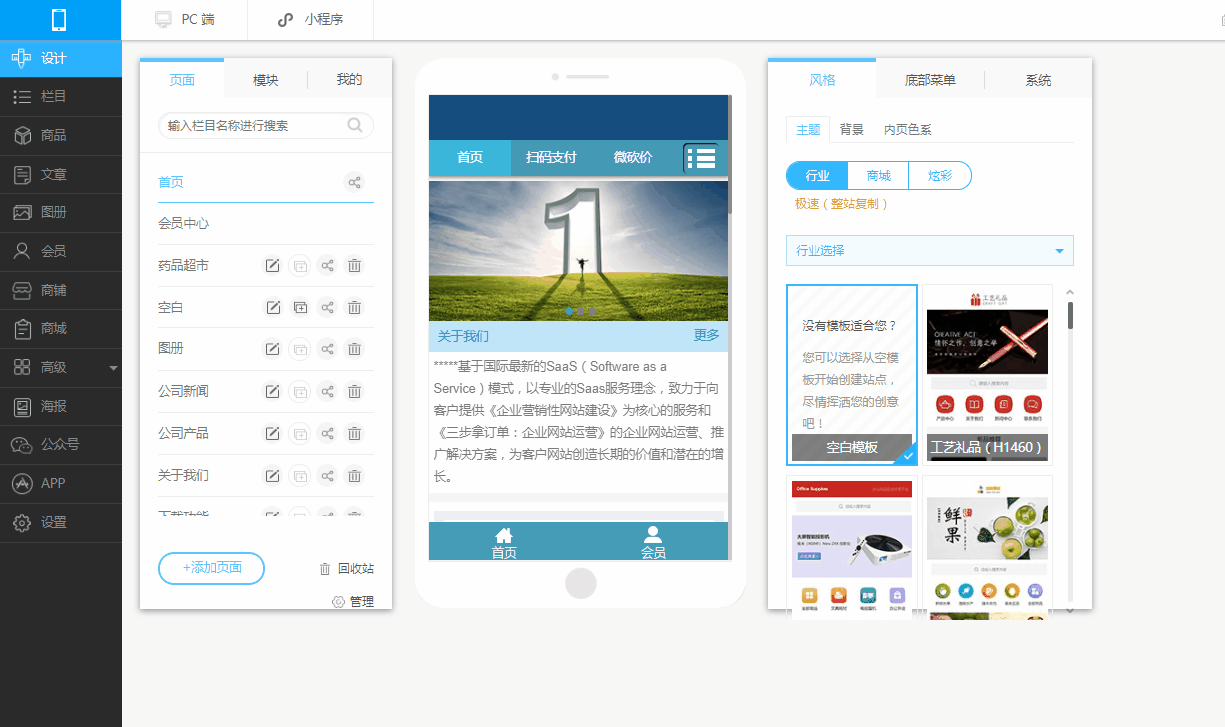
Task: Click the share icon beside 首页 page
Action: click(x=353, y=182)
